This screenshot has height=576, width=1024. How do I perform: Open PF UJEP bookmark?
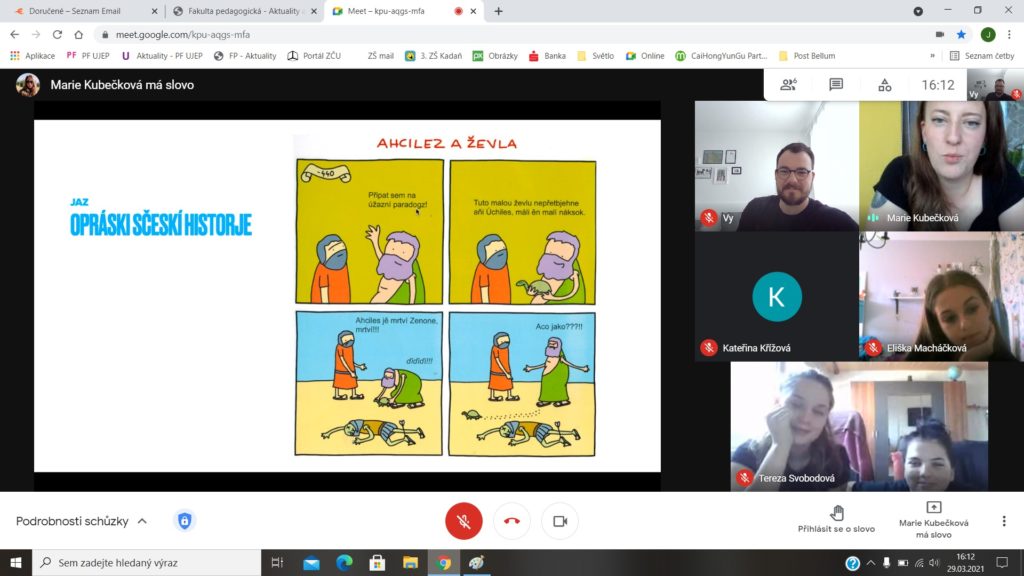pos(88,56)
